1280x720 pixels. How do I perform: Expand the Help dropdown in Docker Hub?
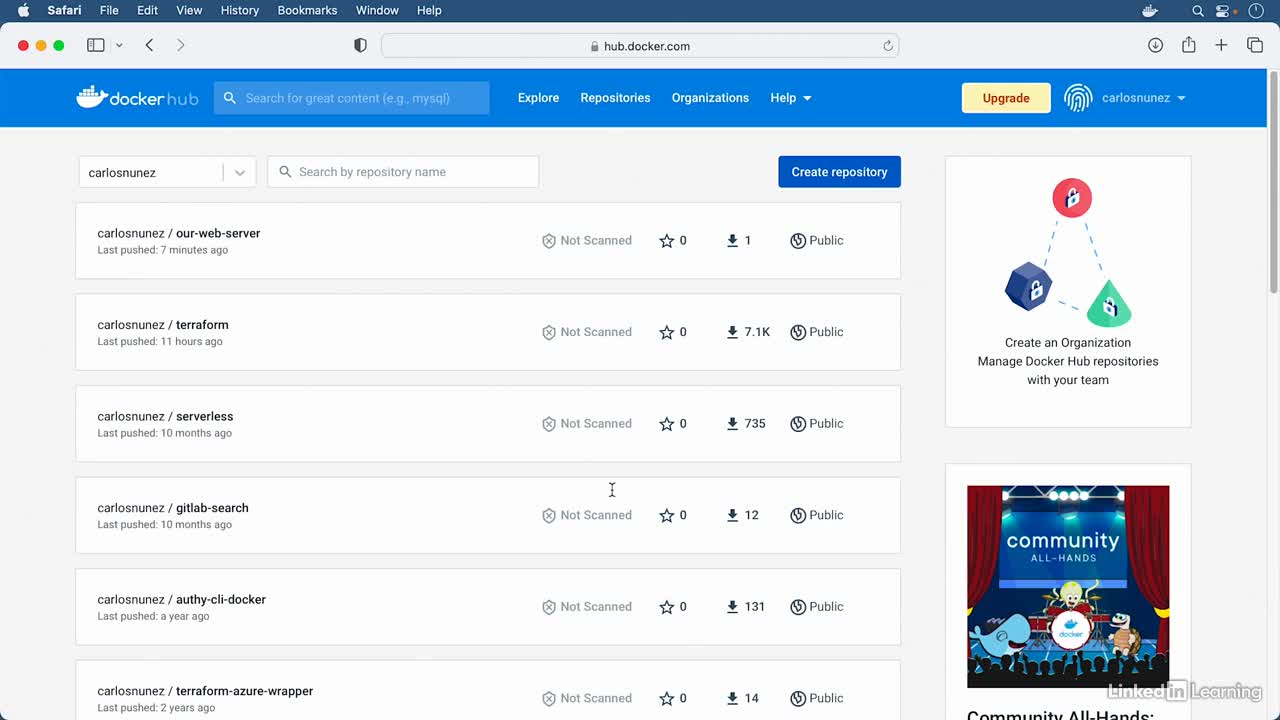(x=790, y=98)
